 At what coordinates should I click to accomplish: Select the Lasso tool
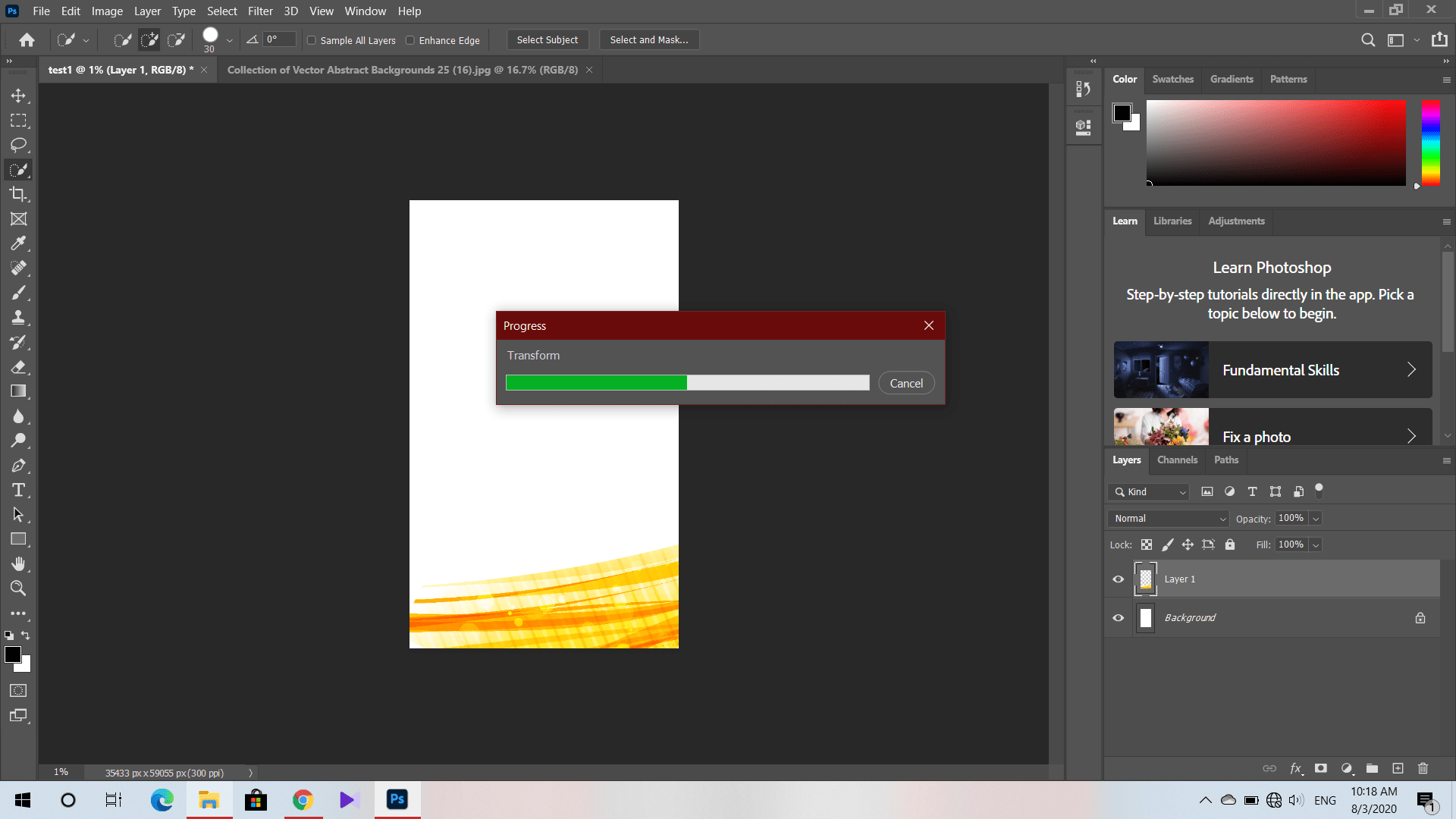click(x=18, y=145)
